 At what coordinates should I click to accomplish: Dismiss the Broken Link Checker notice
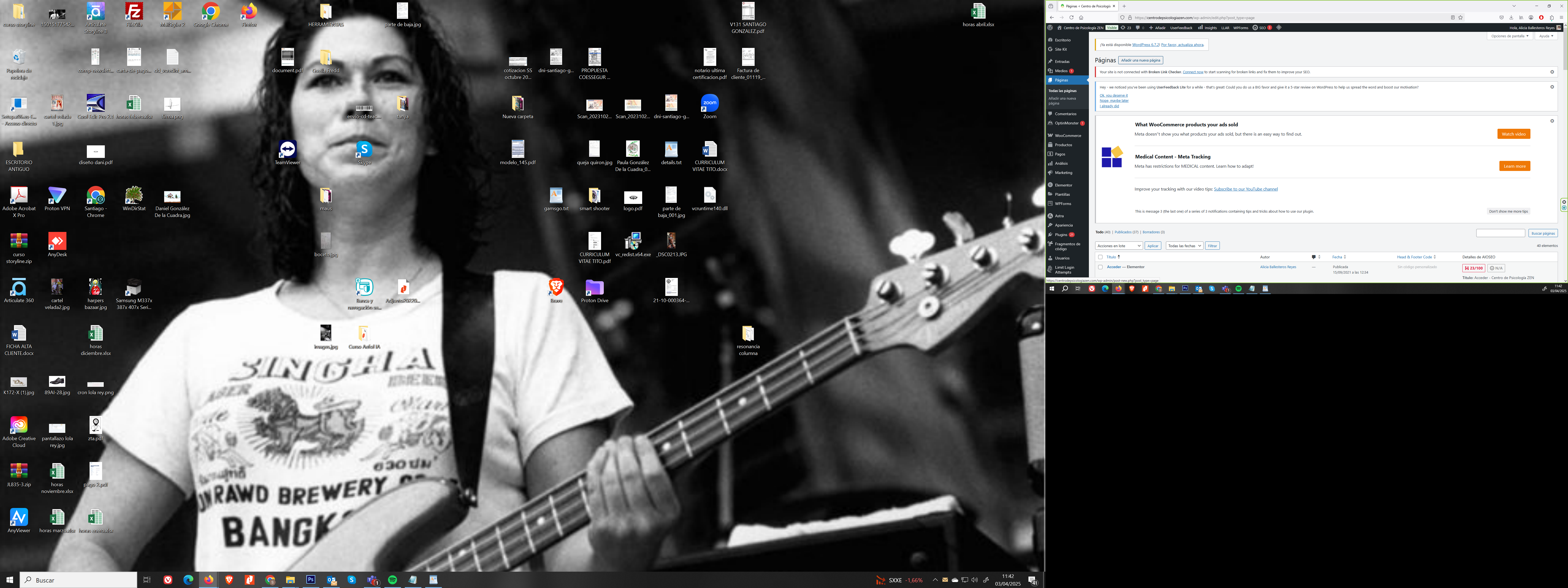tap(1552, 72)
